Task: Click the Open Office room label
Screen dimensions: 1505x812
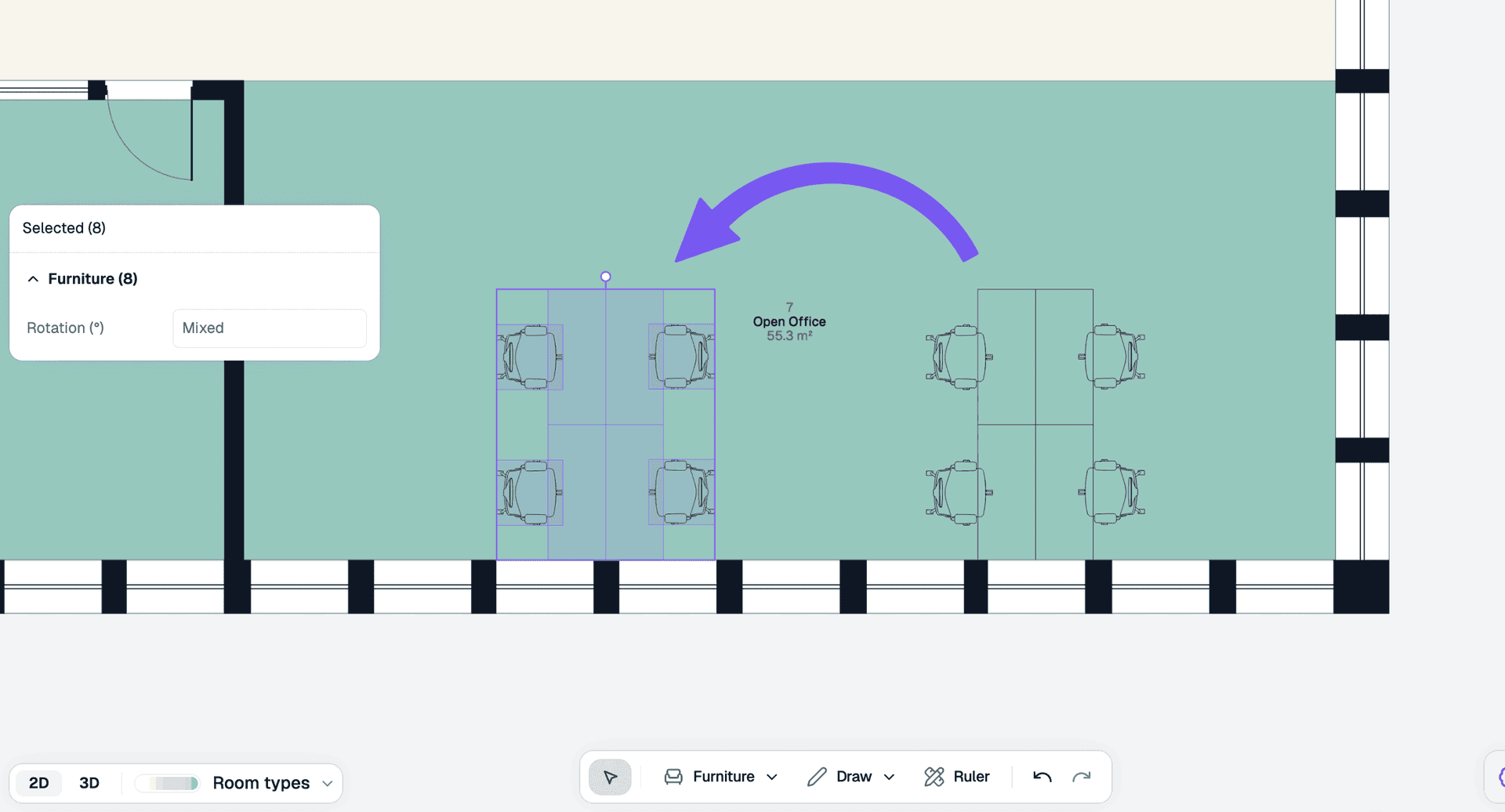Action: [789, 321]
